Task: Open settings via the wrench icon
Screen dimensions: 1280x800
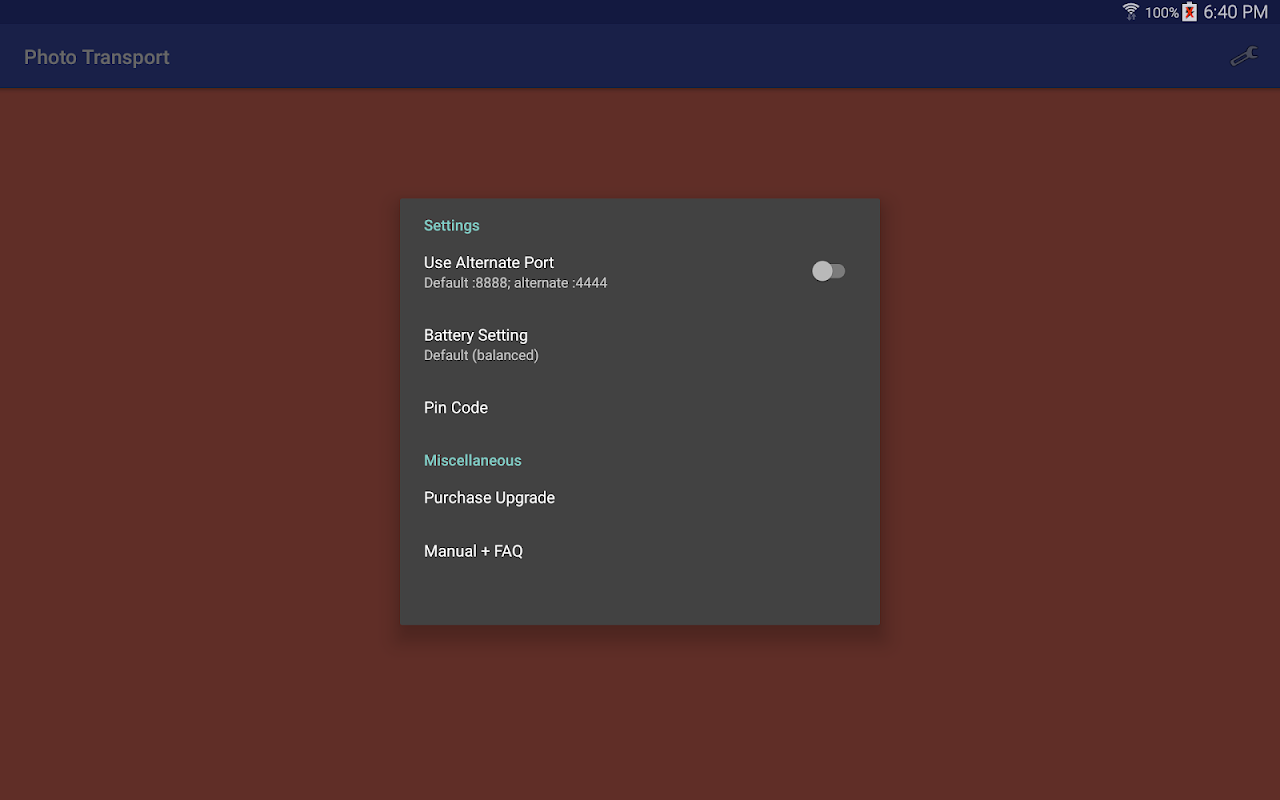Action: 1244,57
